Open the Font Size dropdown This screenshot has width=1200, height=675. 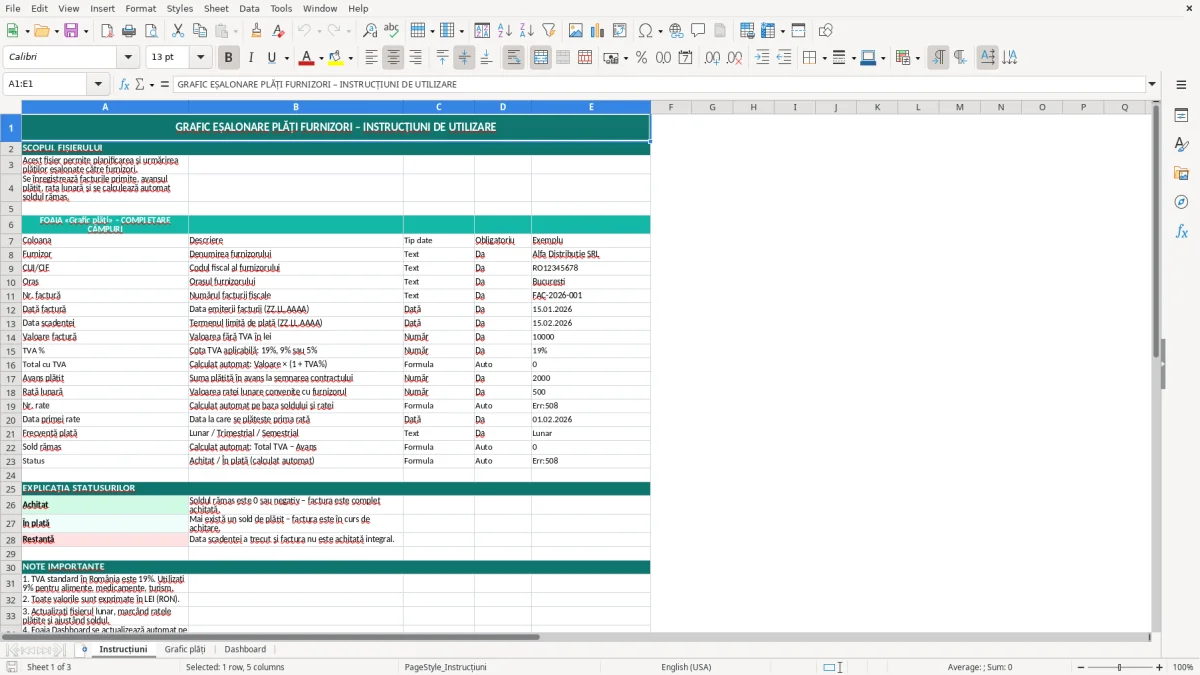(200, 58)
